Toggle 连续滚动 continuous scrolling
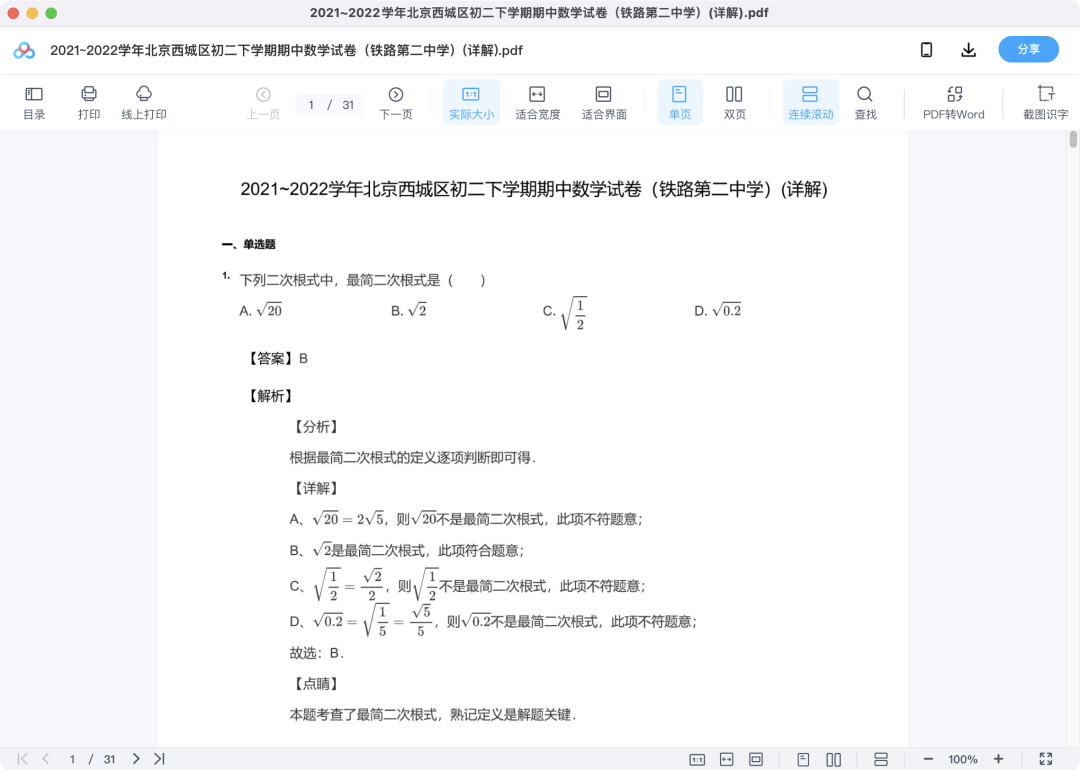The width and height of the screenshot is (1080, 770). coord(811,103)
